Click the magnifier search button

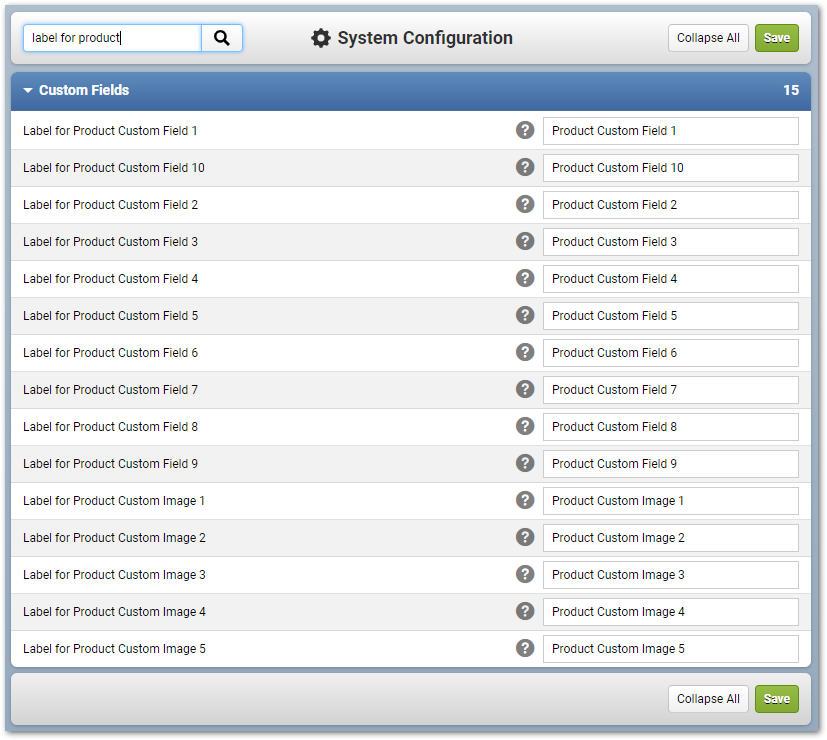click(222, 38)
